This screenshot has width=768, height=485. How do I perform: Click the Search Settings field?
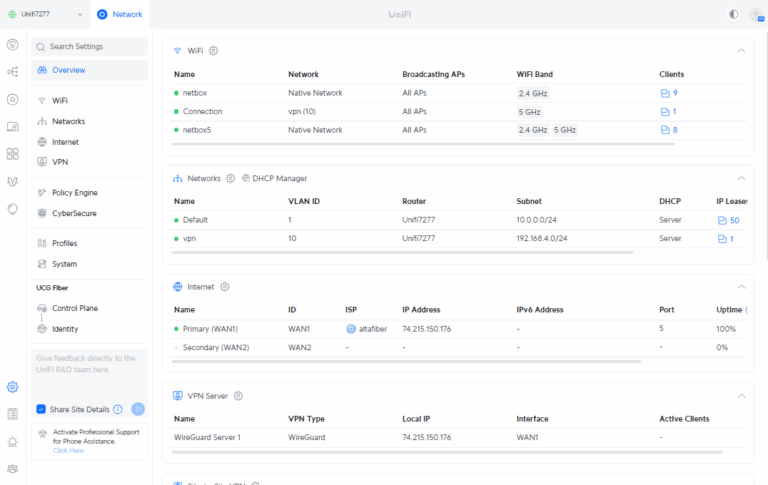90,47
